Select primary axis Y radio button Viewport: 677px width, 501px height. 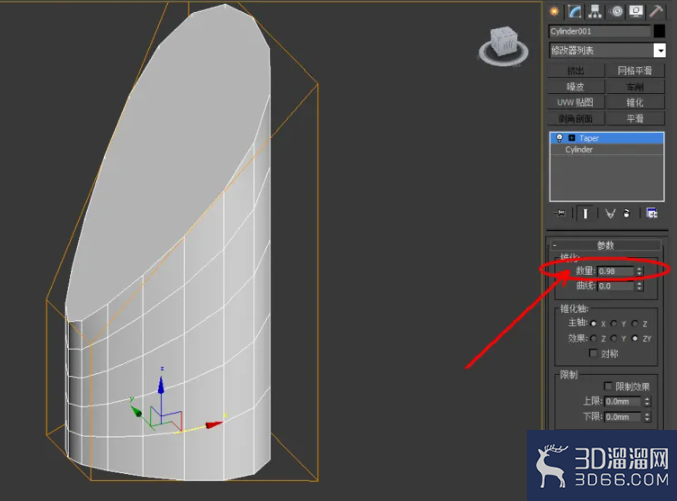click(x=614, y=323)
